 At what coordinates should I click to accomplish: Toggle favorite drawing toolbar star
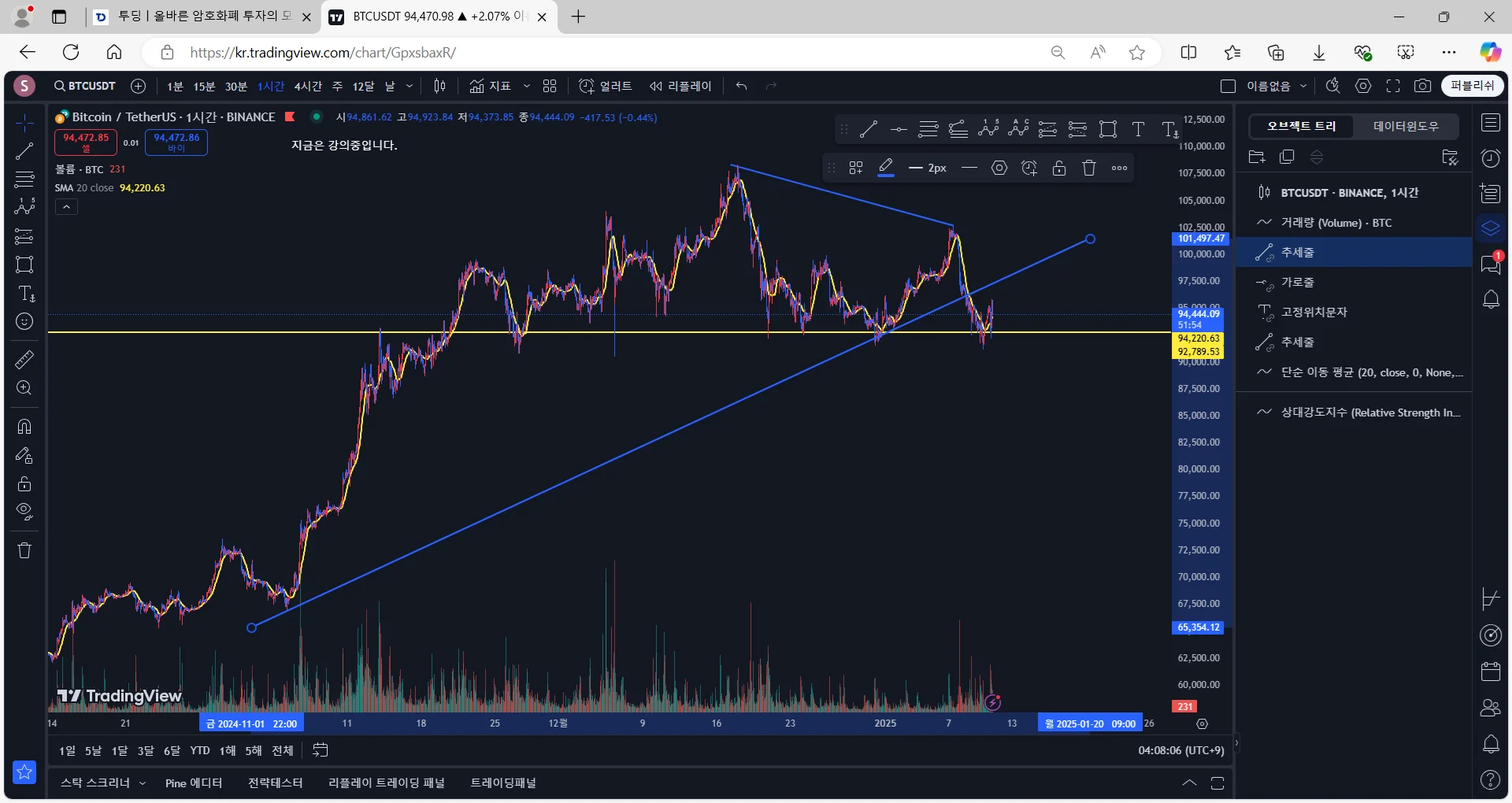pos(24,772)
